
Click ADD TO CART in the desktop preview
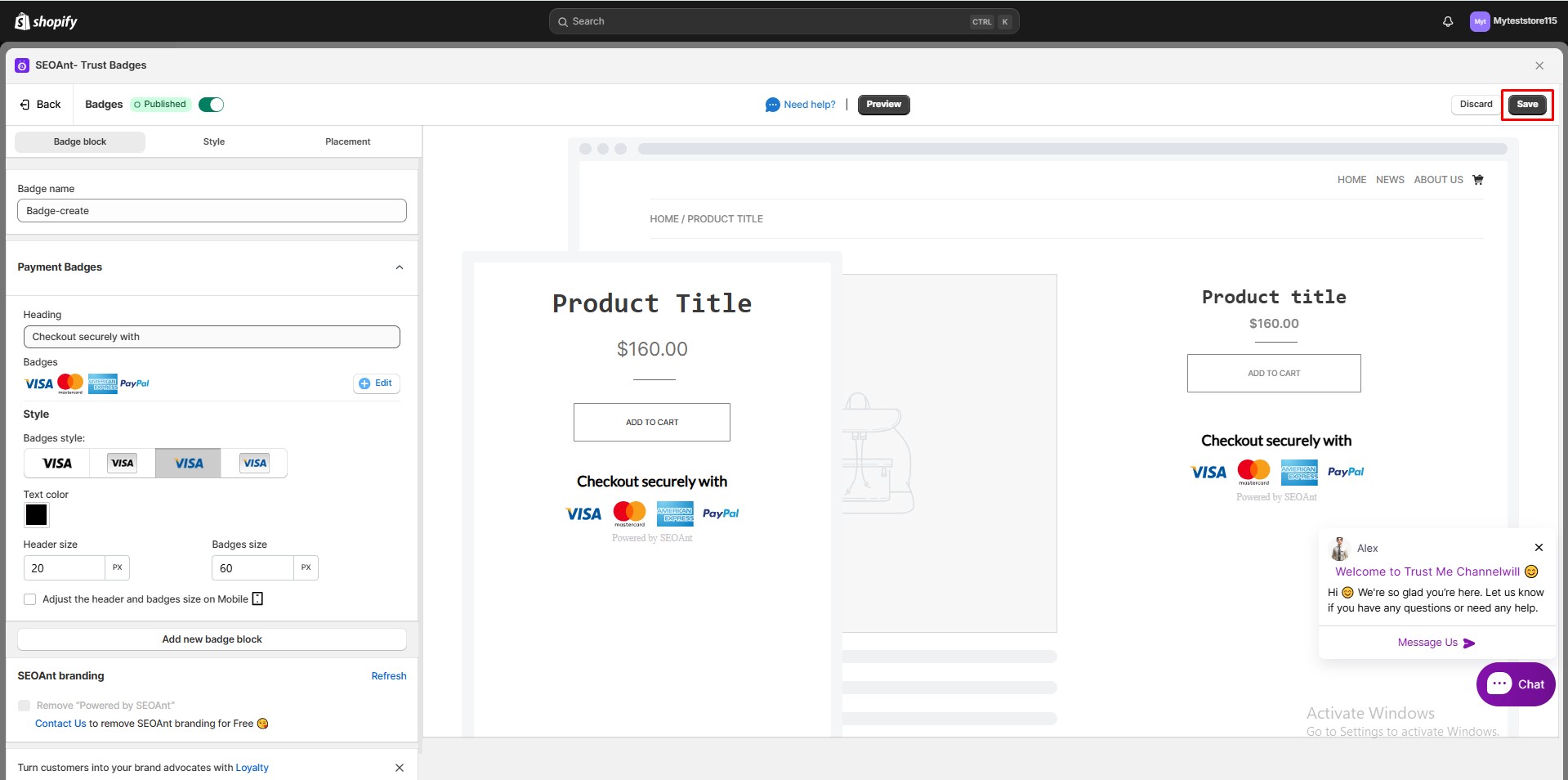click(1274, 374)
